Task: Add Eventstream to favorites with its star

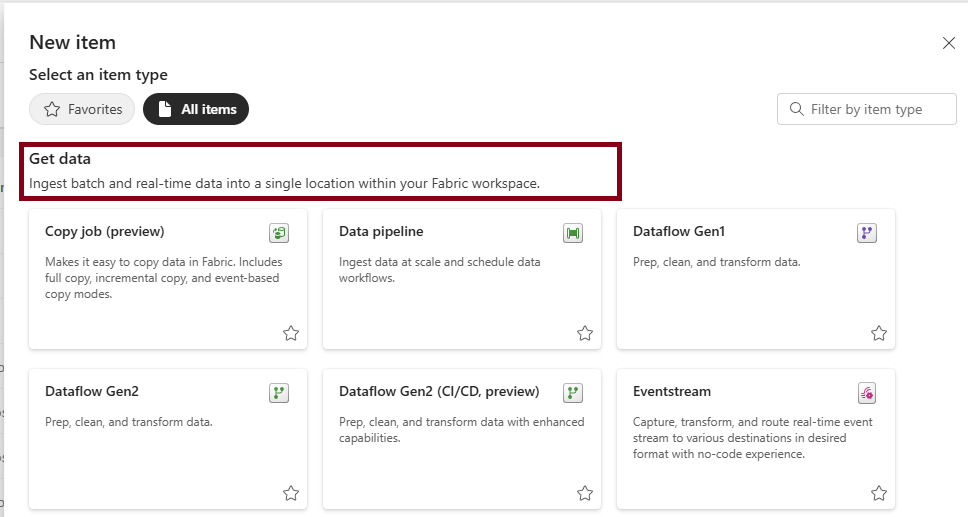Action: tap(878, 494)
